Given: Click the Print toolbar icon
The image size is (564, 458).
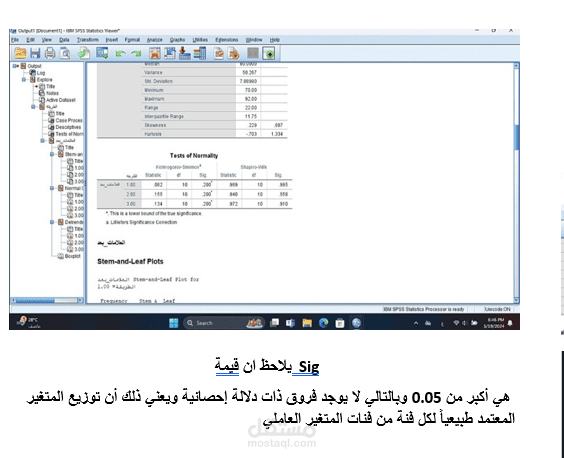Looking at the screenshot, I should pos(50,53).
